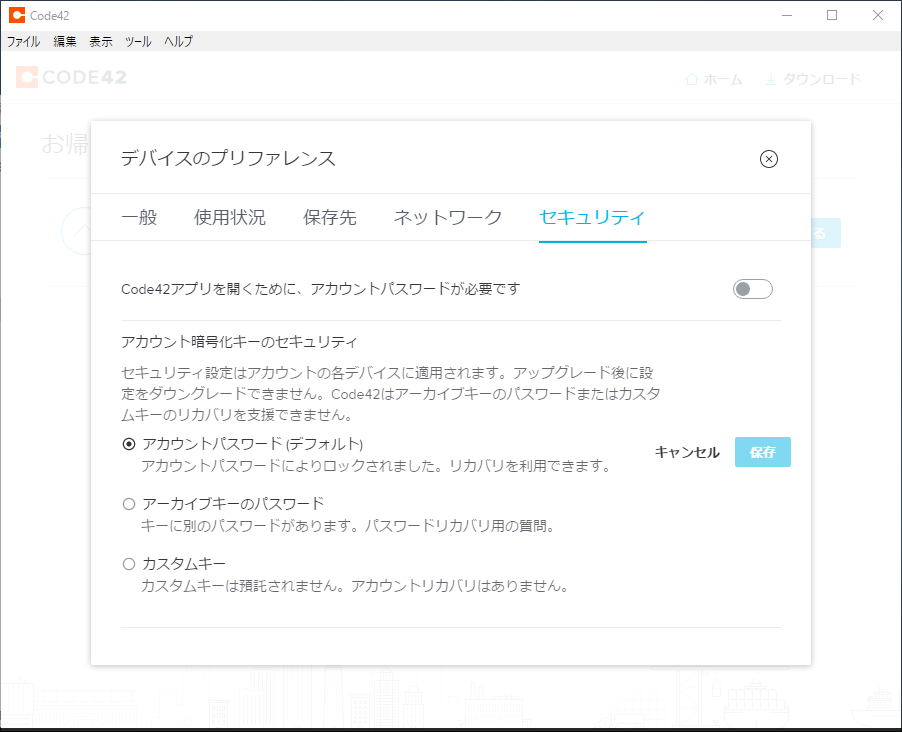The image size is (902, 732).
Task: Open the 使用状況 tab
Action: coord(230,218)
